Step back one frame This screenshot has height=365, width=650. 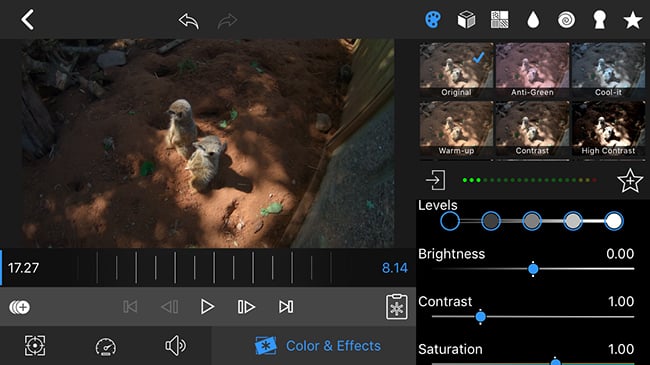[170, 307]
